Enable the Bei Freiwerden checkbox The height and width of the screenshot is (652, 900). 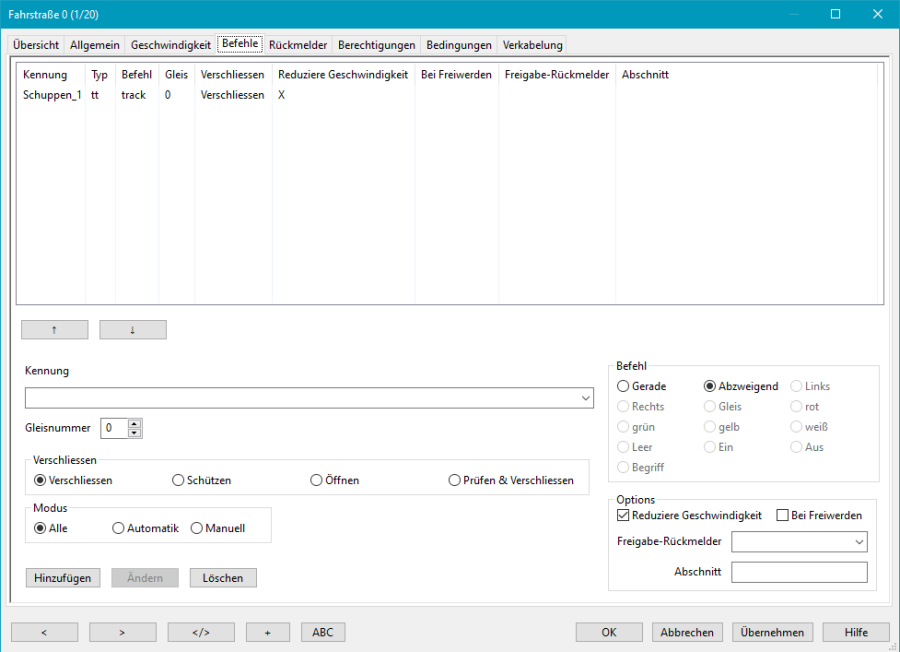(783, 515)
